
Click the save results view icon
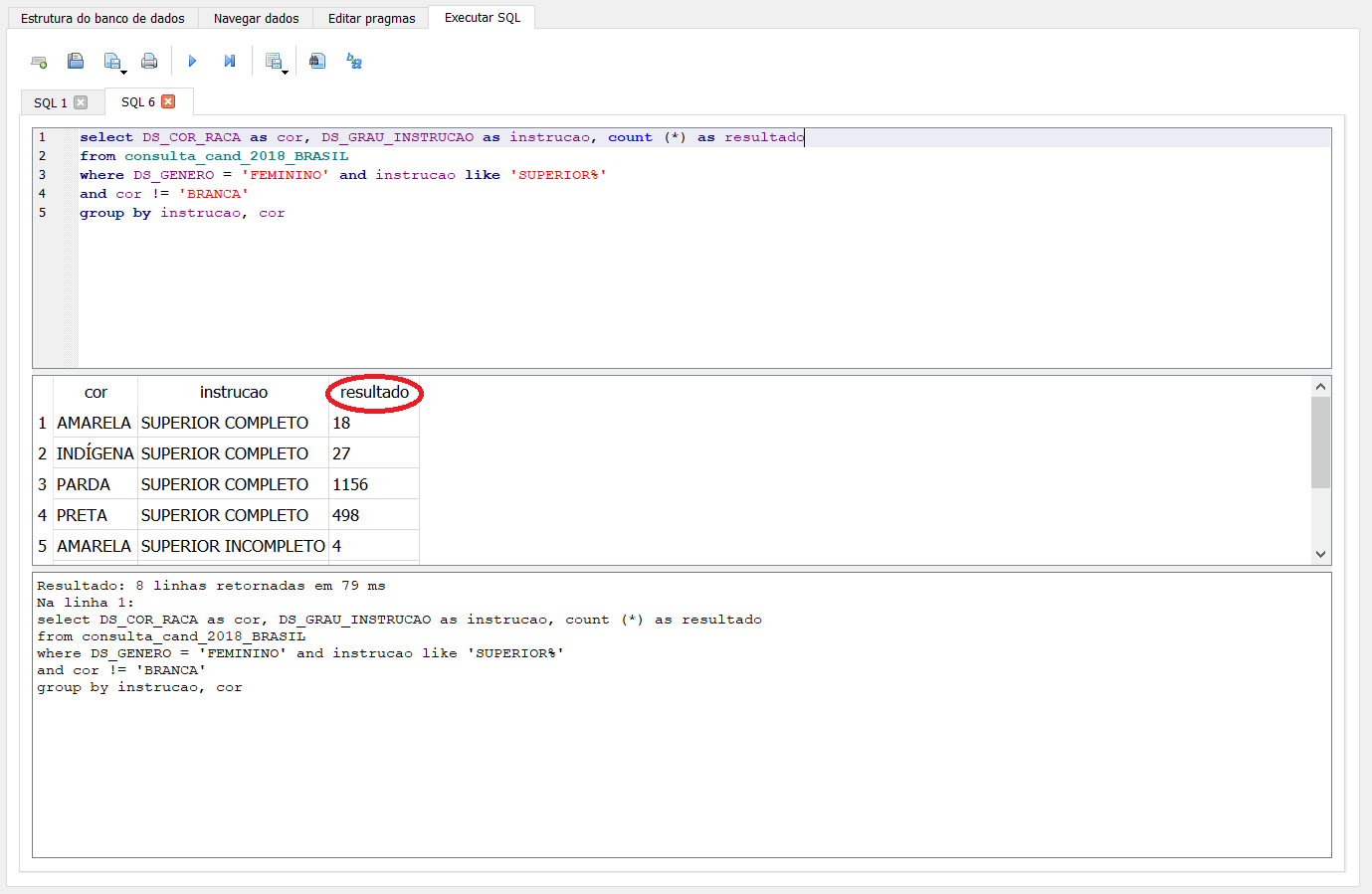(x=274, y=62)
